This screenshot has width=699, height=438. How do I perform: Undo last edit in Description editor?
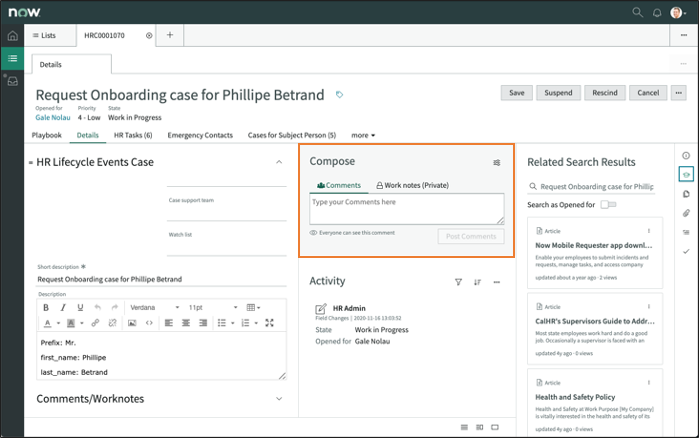click(x=98, y=307)
